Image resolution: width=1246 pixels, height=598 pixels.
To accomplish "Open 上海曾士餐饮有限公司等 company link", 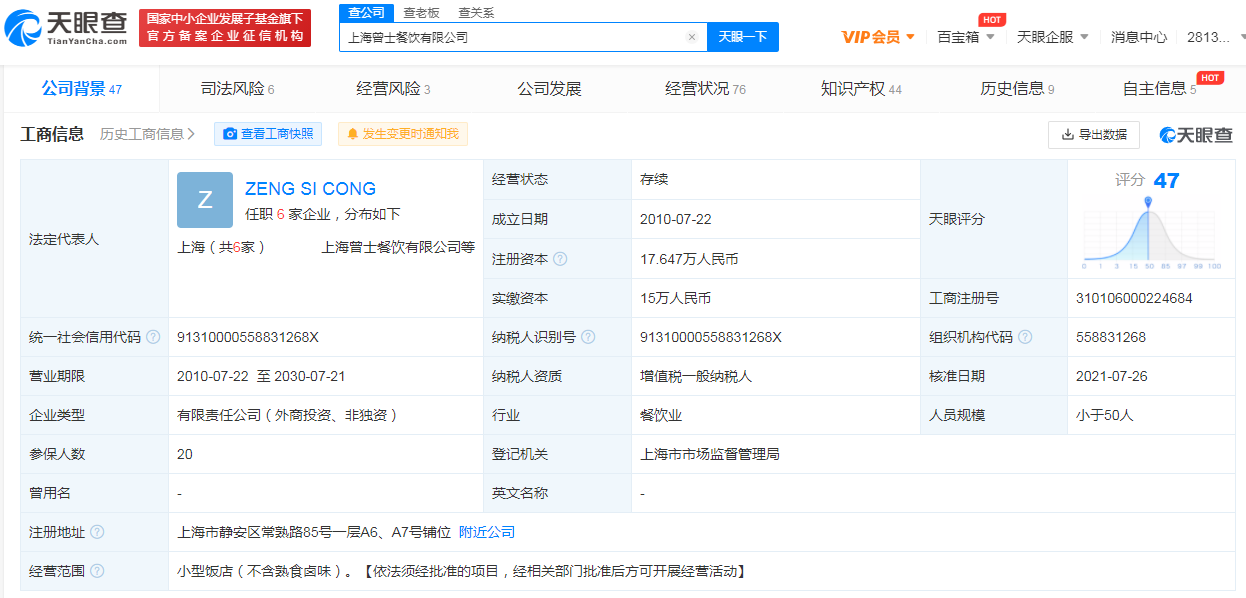I will click(x=398, y=247).
